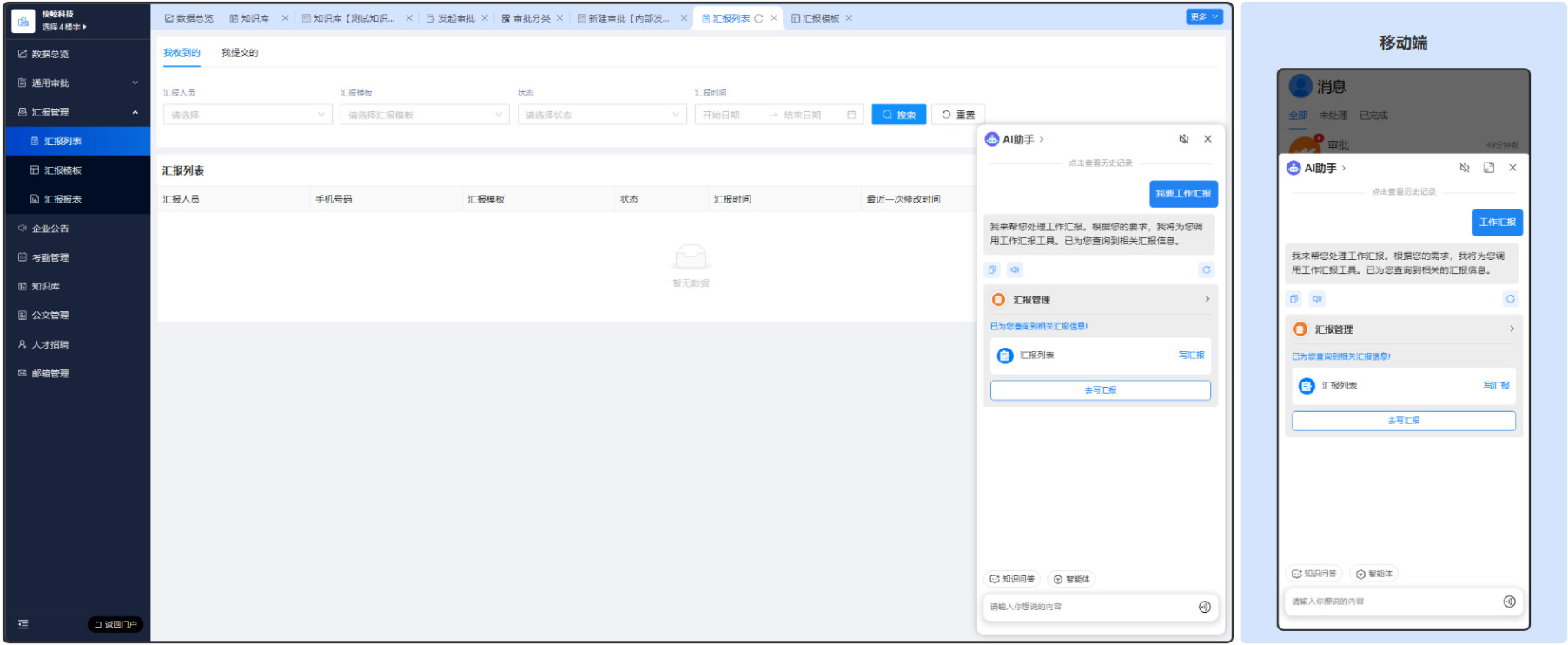Refresh the 汇报列表 tab via reload icon
Screen dimensions: 1568x645
758,18
